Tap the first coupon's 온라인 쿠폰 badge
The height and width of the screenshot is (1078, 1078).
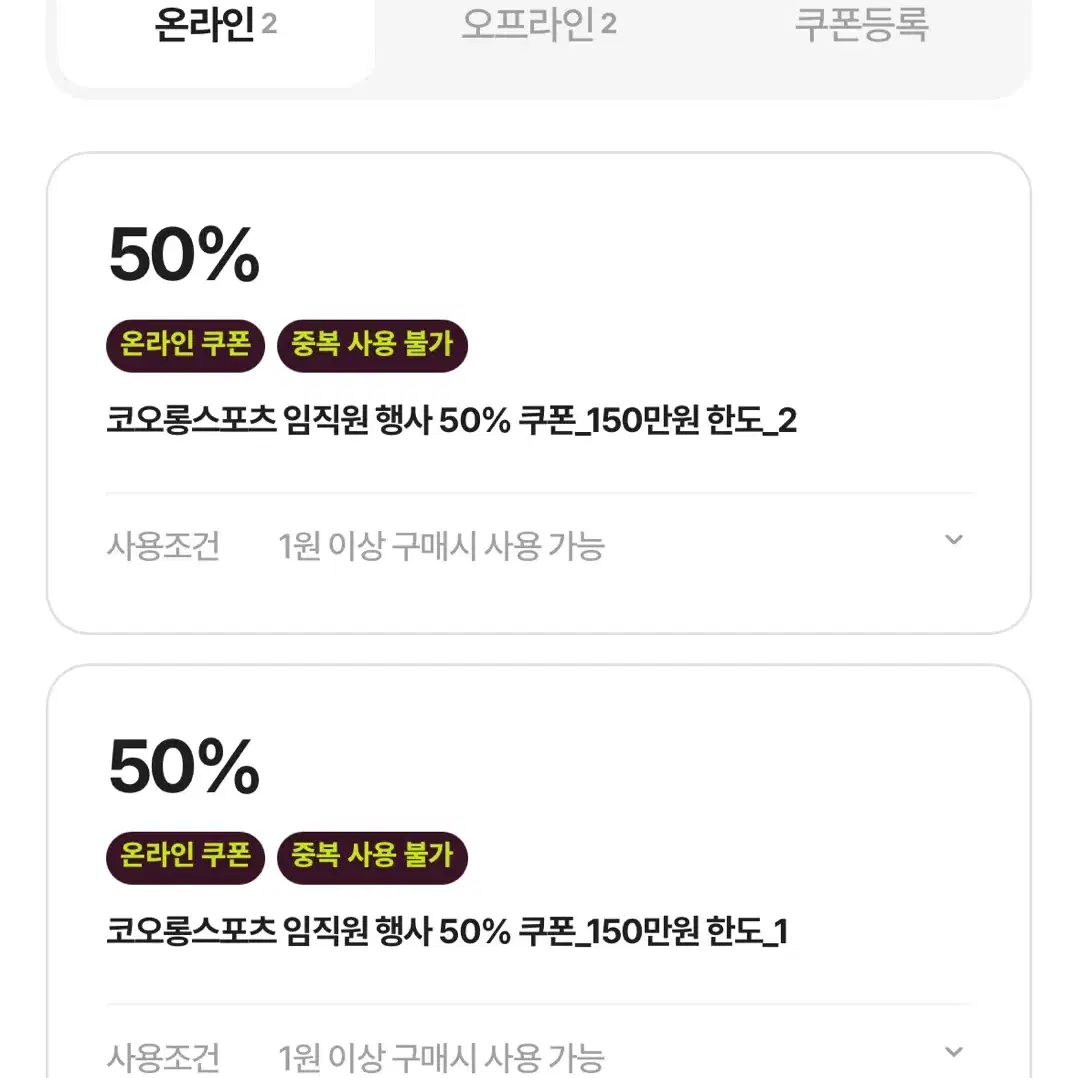point(186,346)
